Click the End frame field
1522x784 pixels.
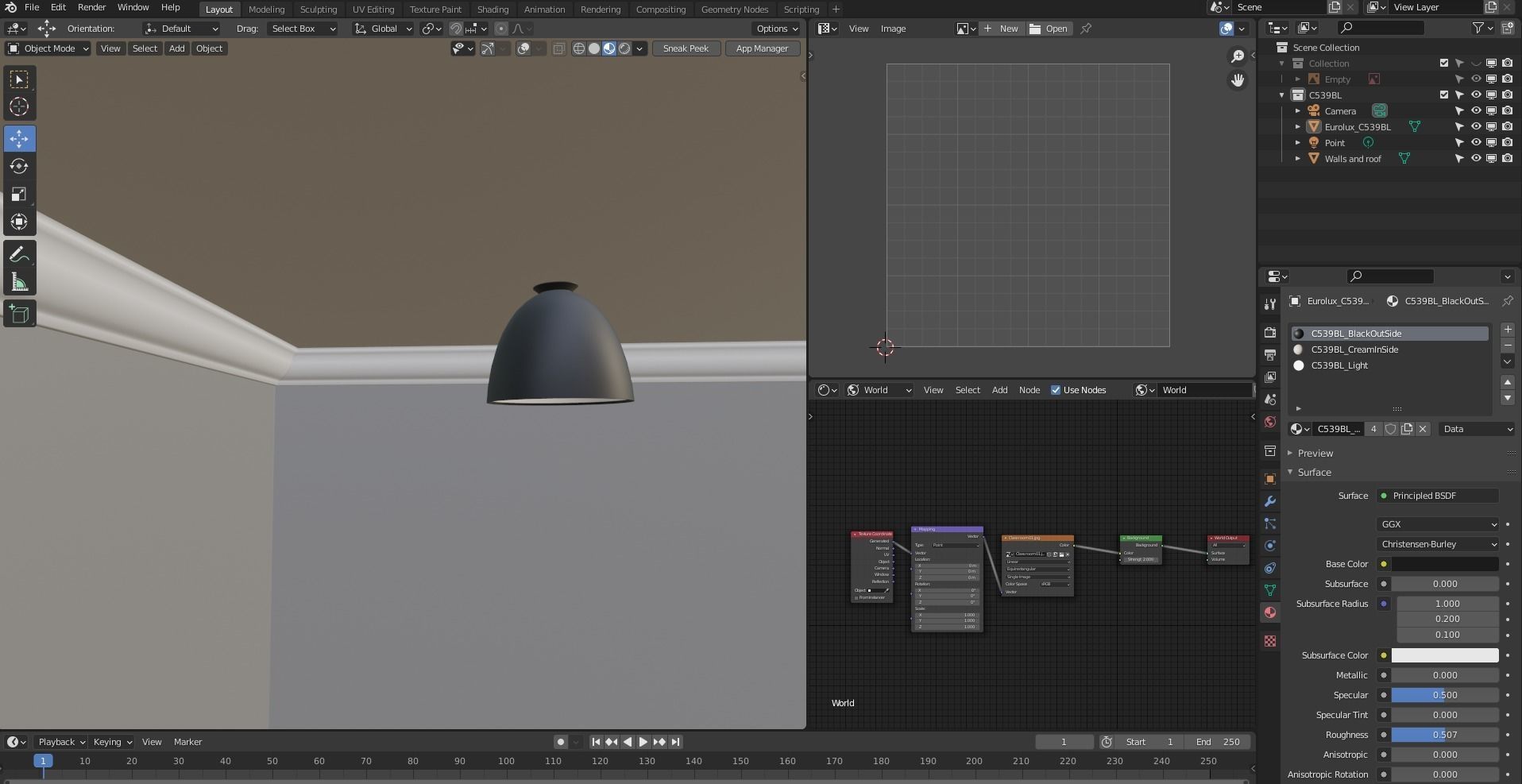click(1218, 742)
